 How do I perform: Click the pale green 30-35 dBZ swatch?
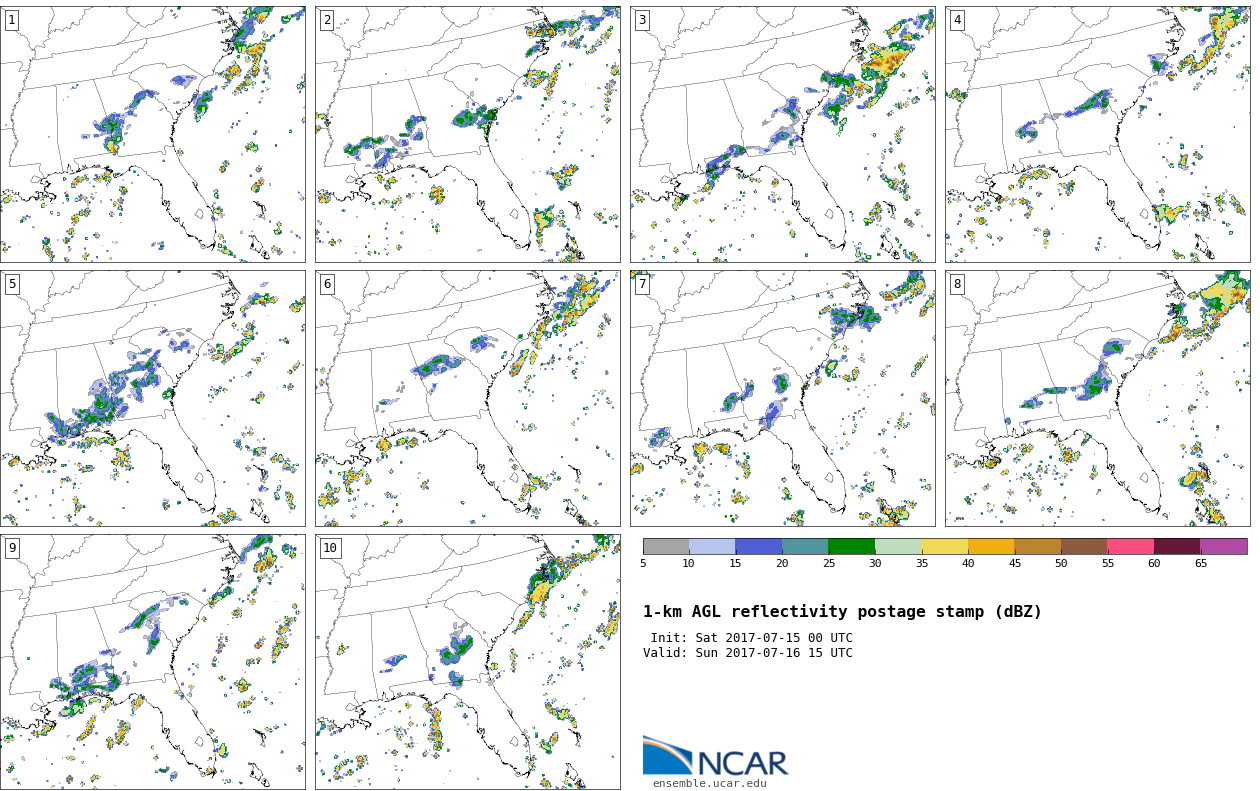click(x=898, y=546)
